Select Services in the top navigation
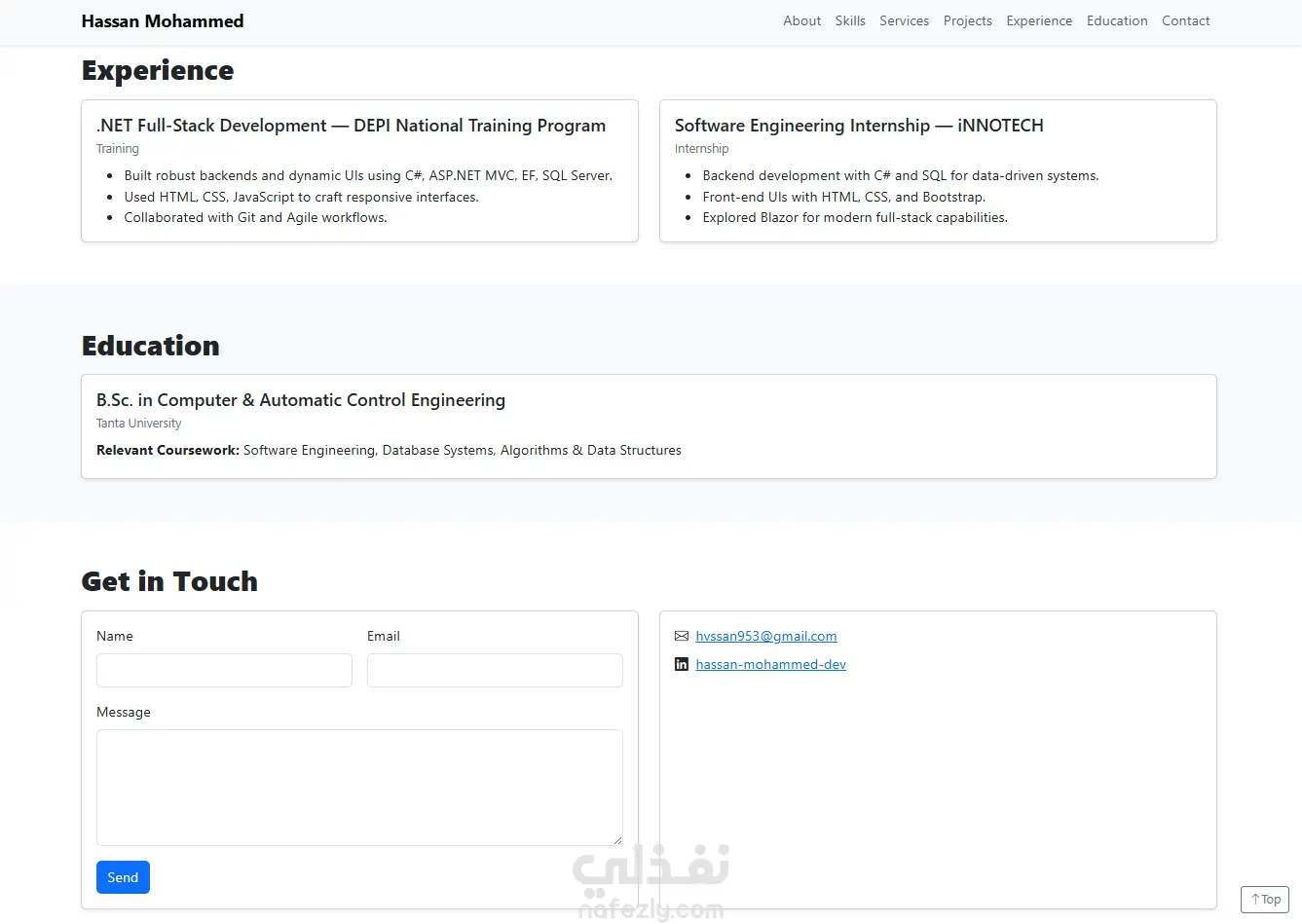 [904, 20]
